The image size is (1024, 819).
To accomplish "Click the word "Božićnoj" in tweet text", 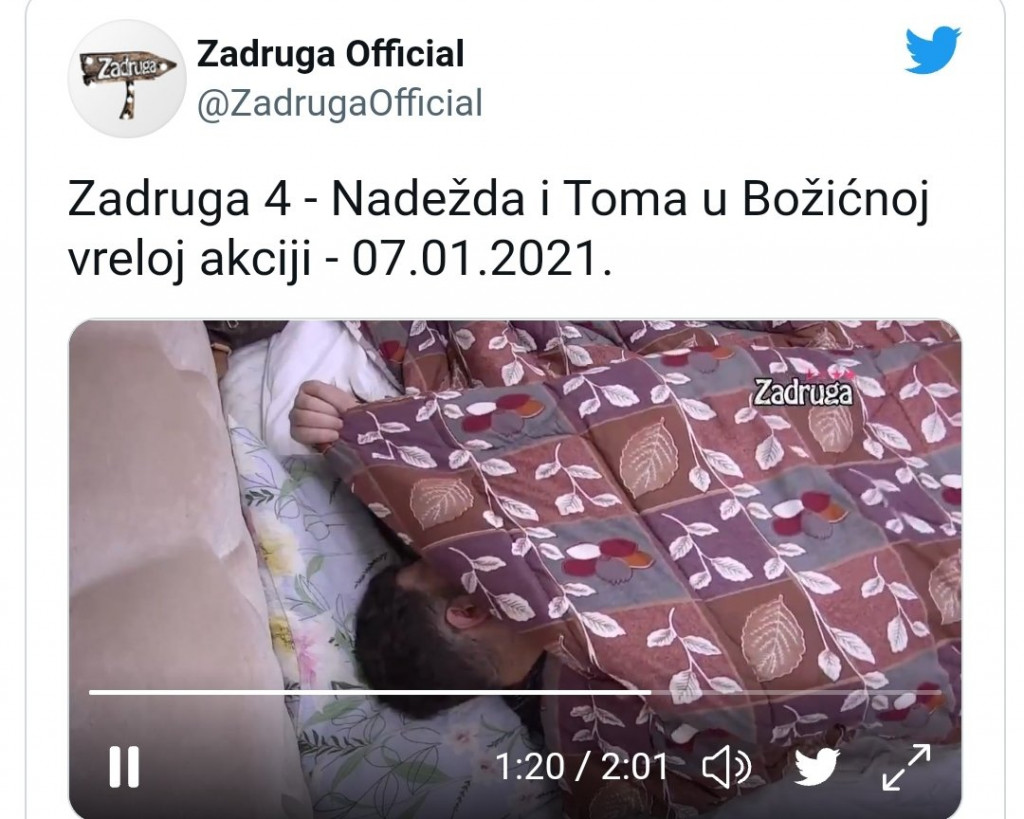I will pyautogui.click(x=835, y=200).
